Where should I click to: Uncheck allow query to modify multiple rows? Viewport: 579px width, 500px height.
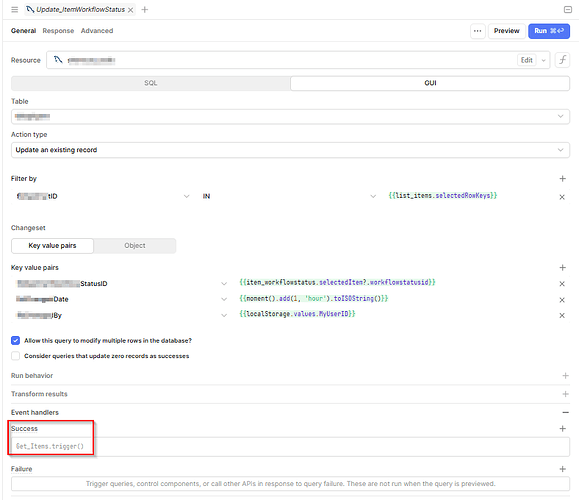(15, 340)
